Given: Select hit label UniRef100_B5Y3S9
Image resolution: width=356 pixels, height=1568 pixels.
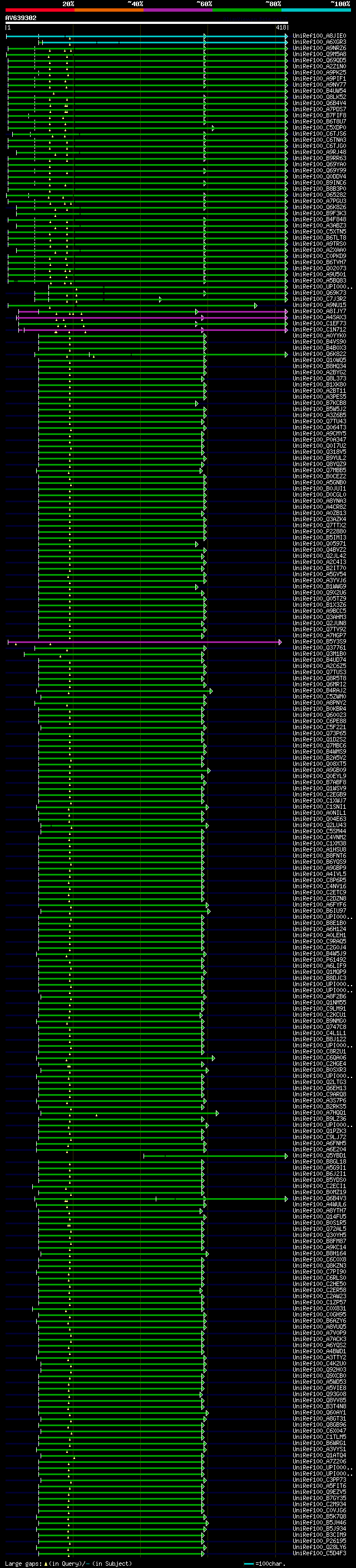Looking at the screenshot, I should (x=319, y=641).
